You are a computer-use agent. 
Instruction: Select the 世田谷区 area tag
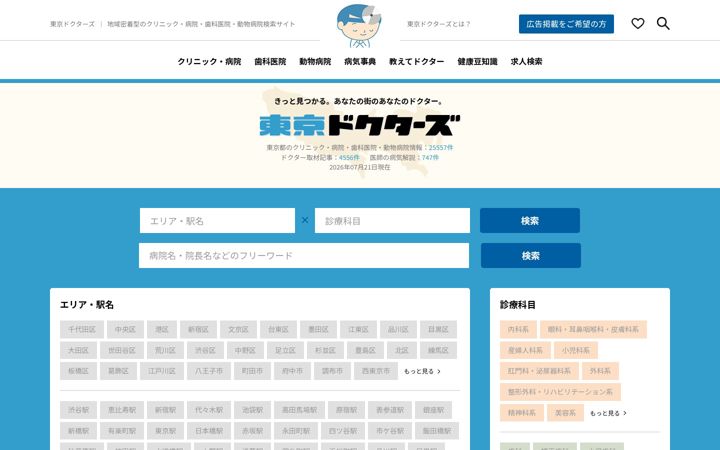[122, 350]
